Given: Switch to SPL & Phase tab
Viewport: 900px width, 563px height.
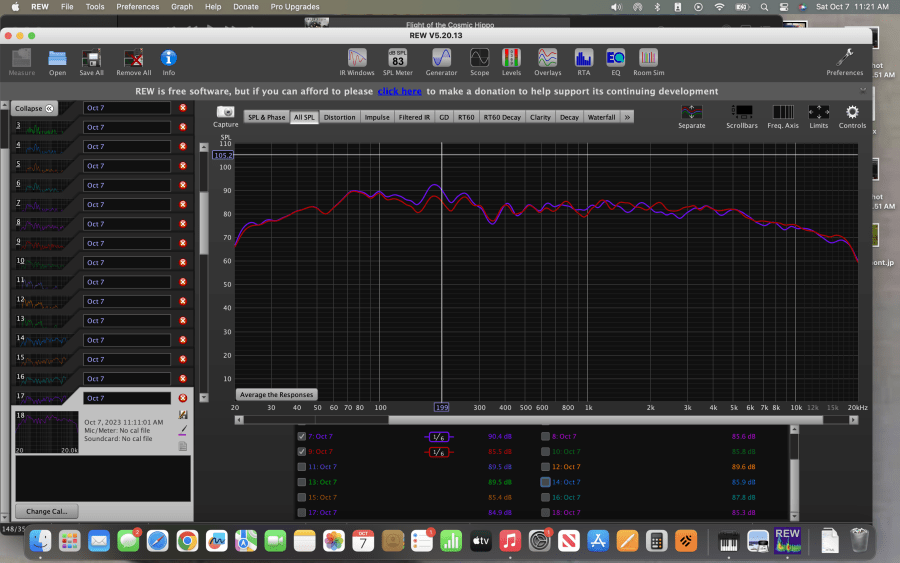Looking at the screenshot, I should (266, 117).
